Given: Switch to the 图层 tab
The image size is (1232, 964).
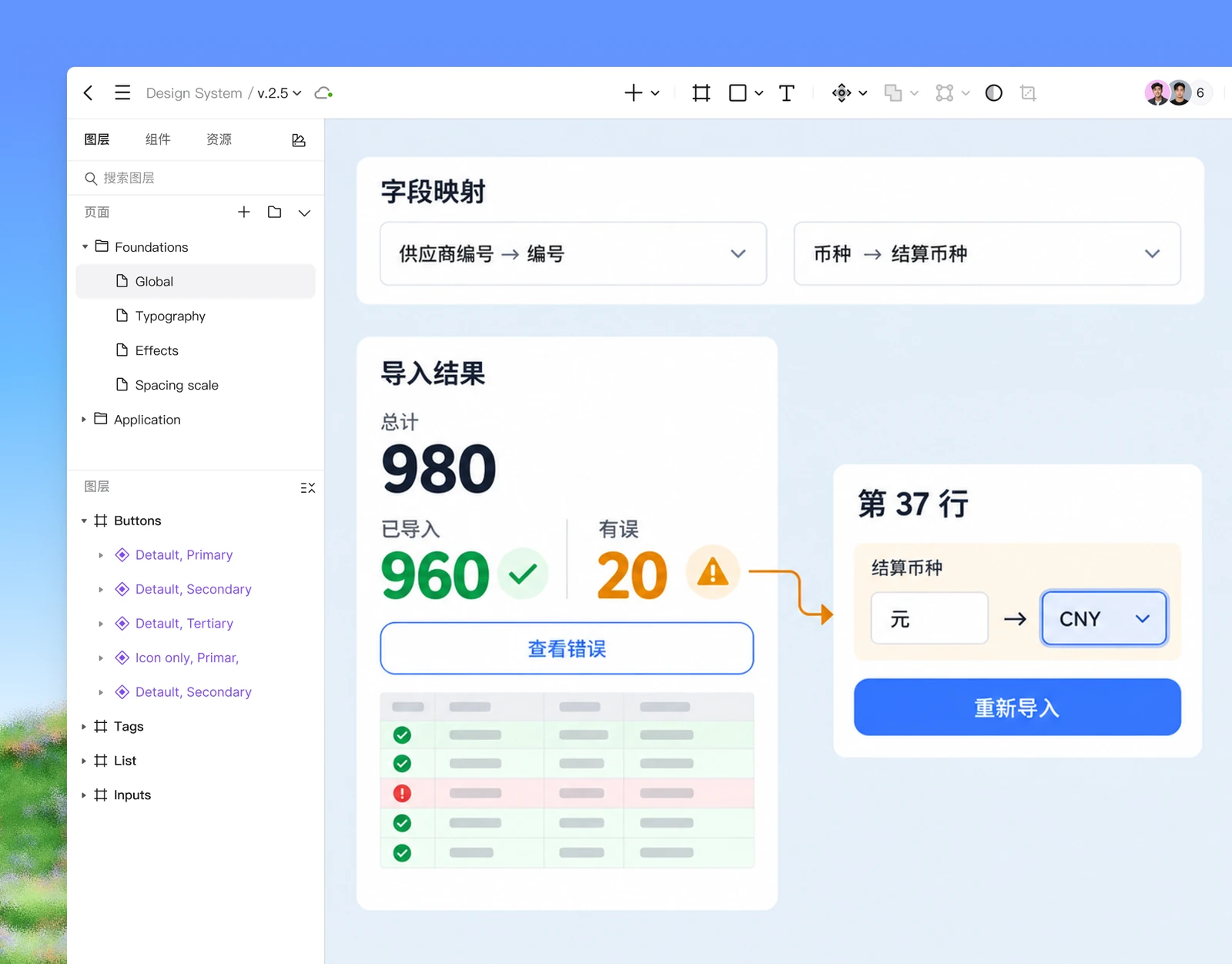Looking at the screenshot, I should tap(97, 139).
